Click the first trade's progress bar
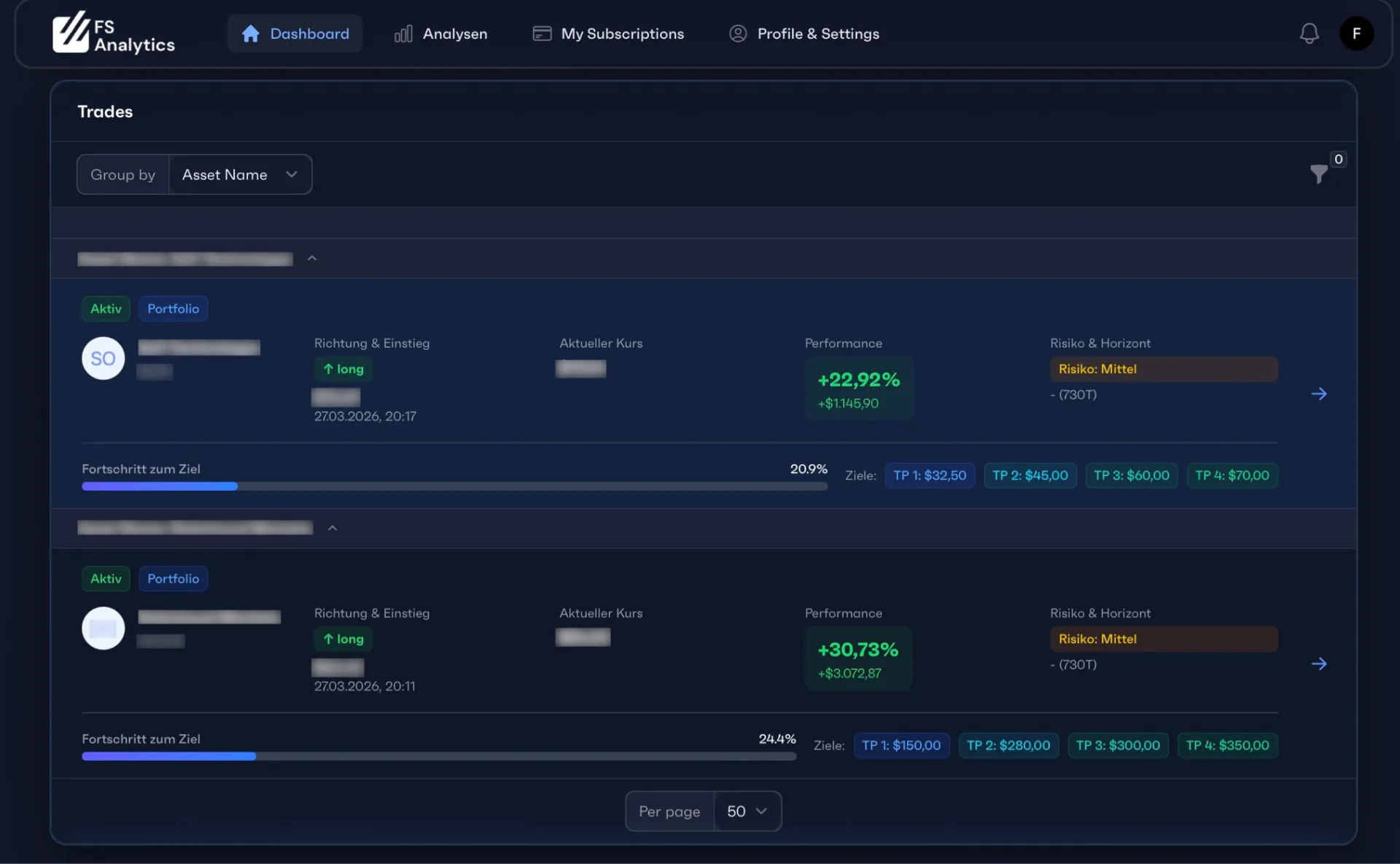 click(454, 486)
